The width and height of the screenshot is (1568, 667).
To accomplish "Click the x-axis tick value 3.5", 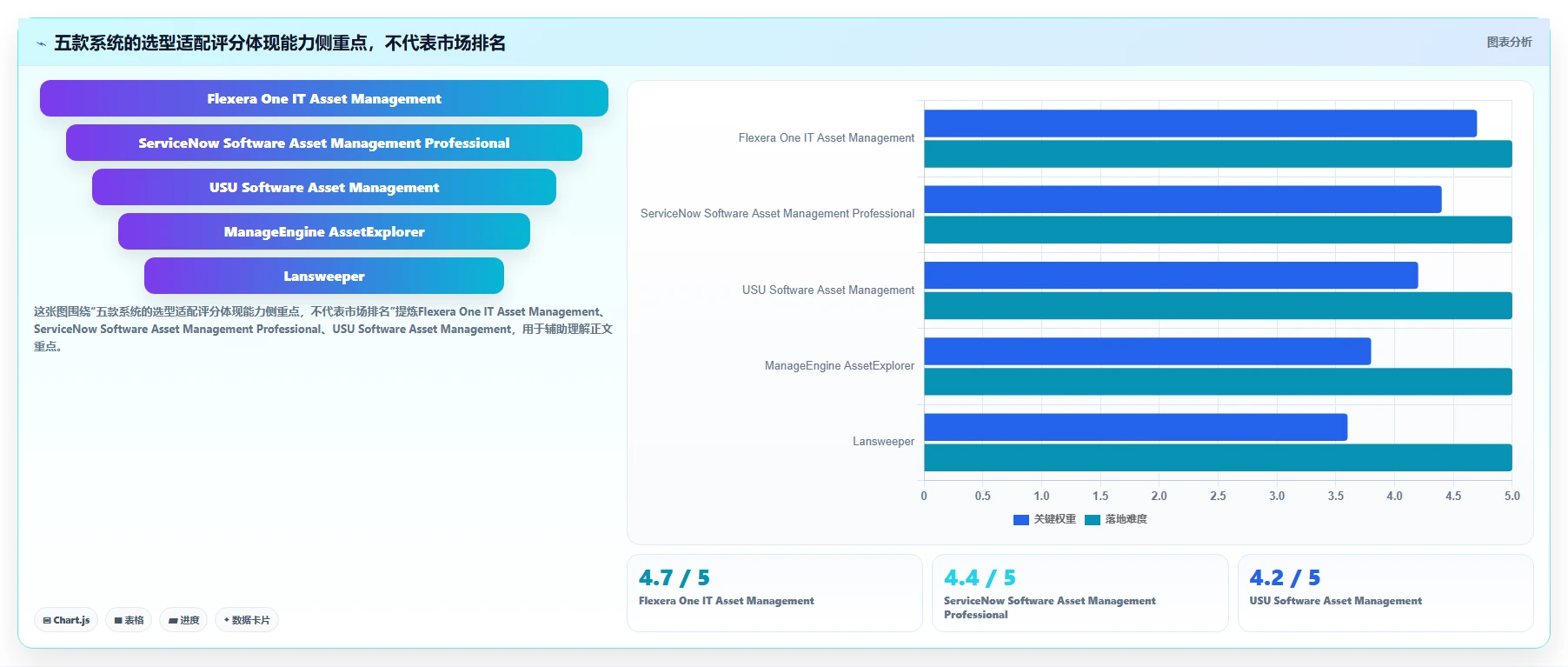I will [1336, 496].
